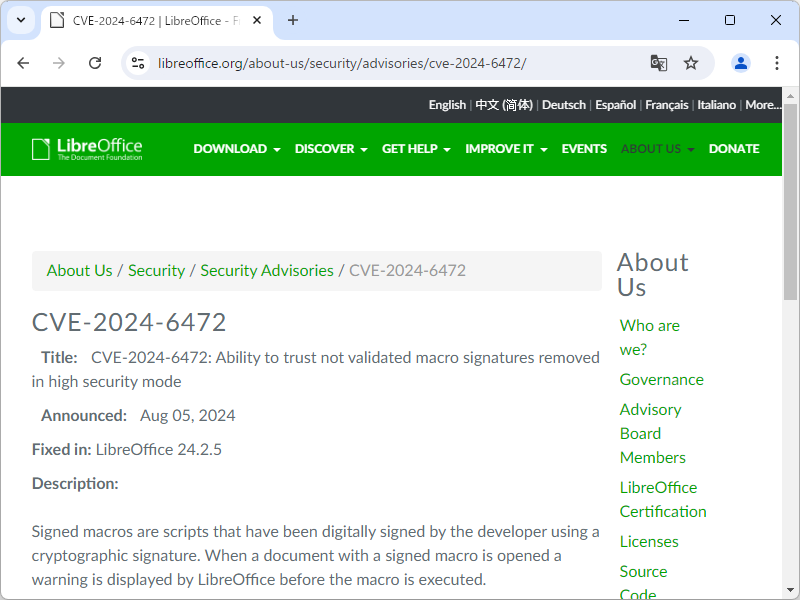Viewport: 800px width, 600px height.
Task: Expand the DISCOVER menu
Action: point(331,149)
